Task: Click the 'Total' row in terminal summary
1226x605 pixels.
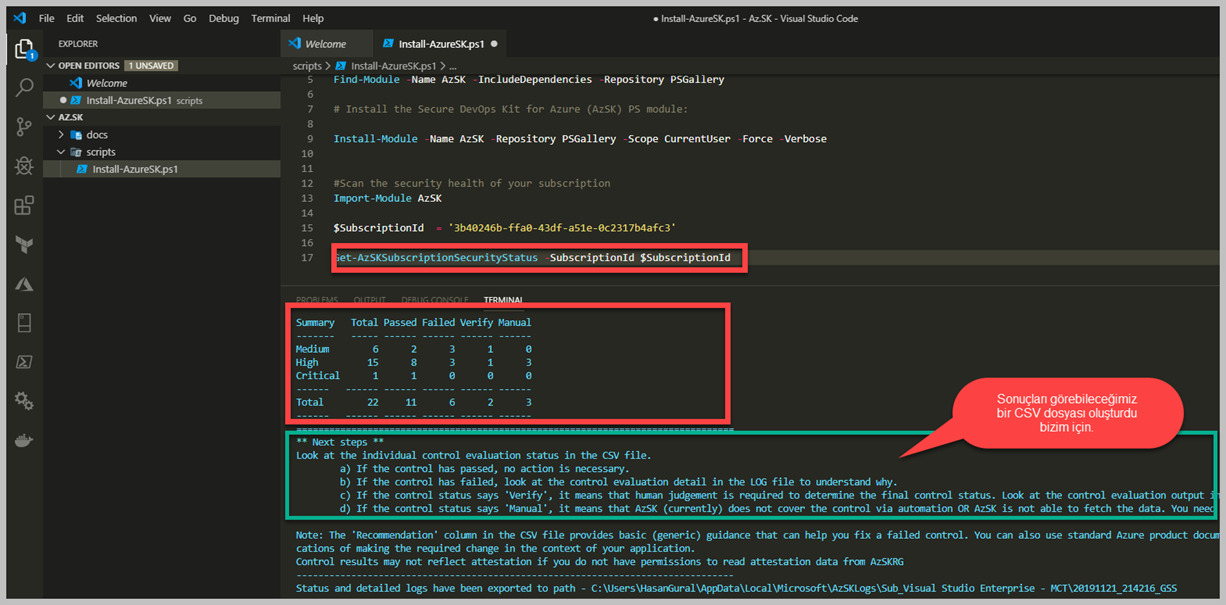Action: (x=413, y=402)
